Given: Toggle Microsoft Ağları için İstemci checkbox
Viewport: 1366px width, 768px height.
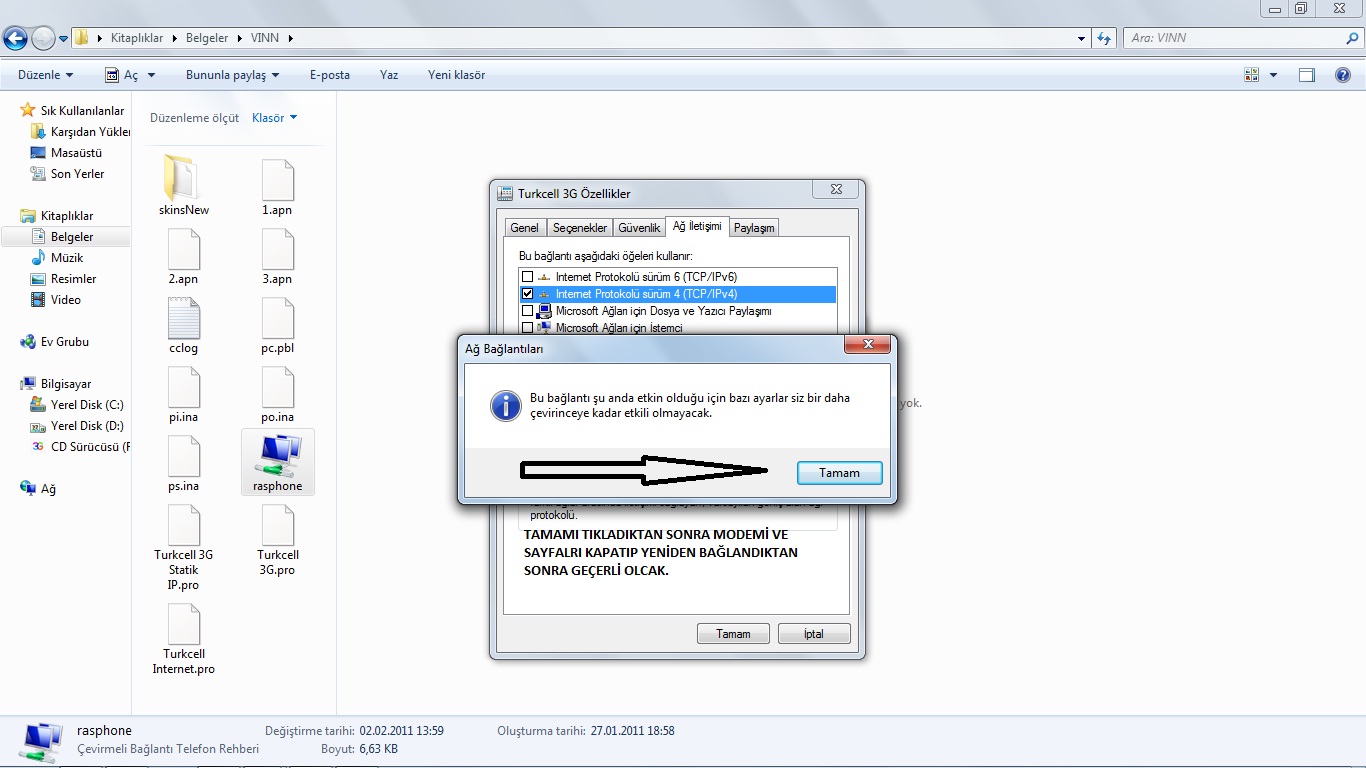Looking at the screenshot, I should (527, 328).
